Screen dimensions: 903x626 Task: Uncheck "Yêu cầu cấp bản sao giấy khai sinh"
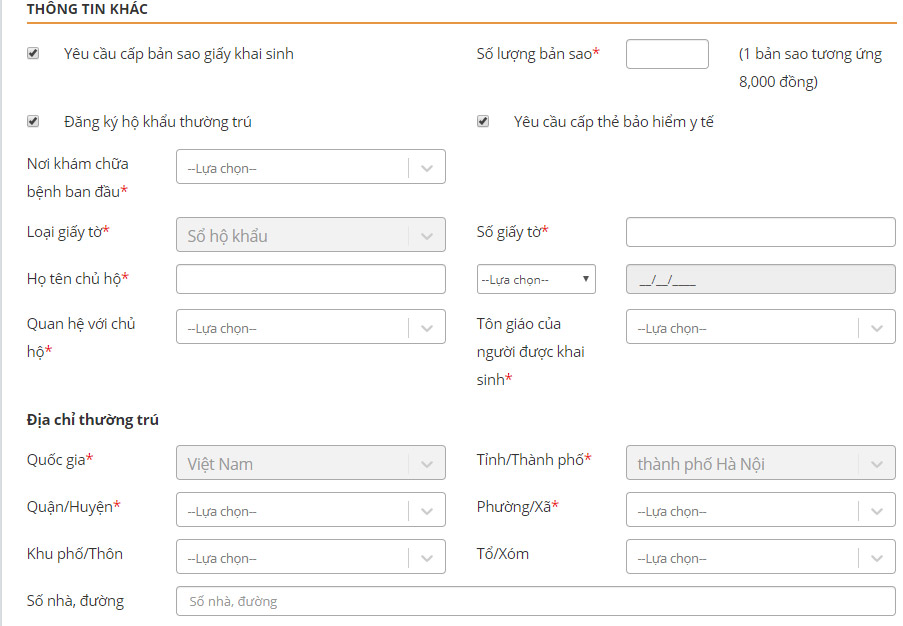point(35,54)
